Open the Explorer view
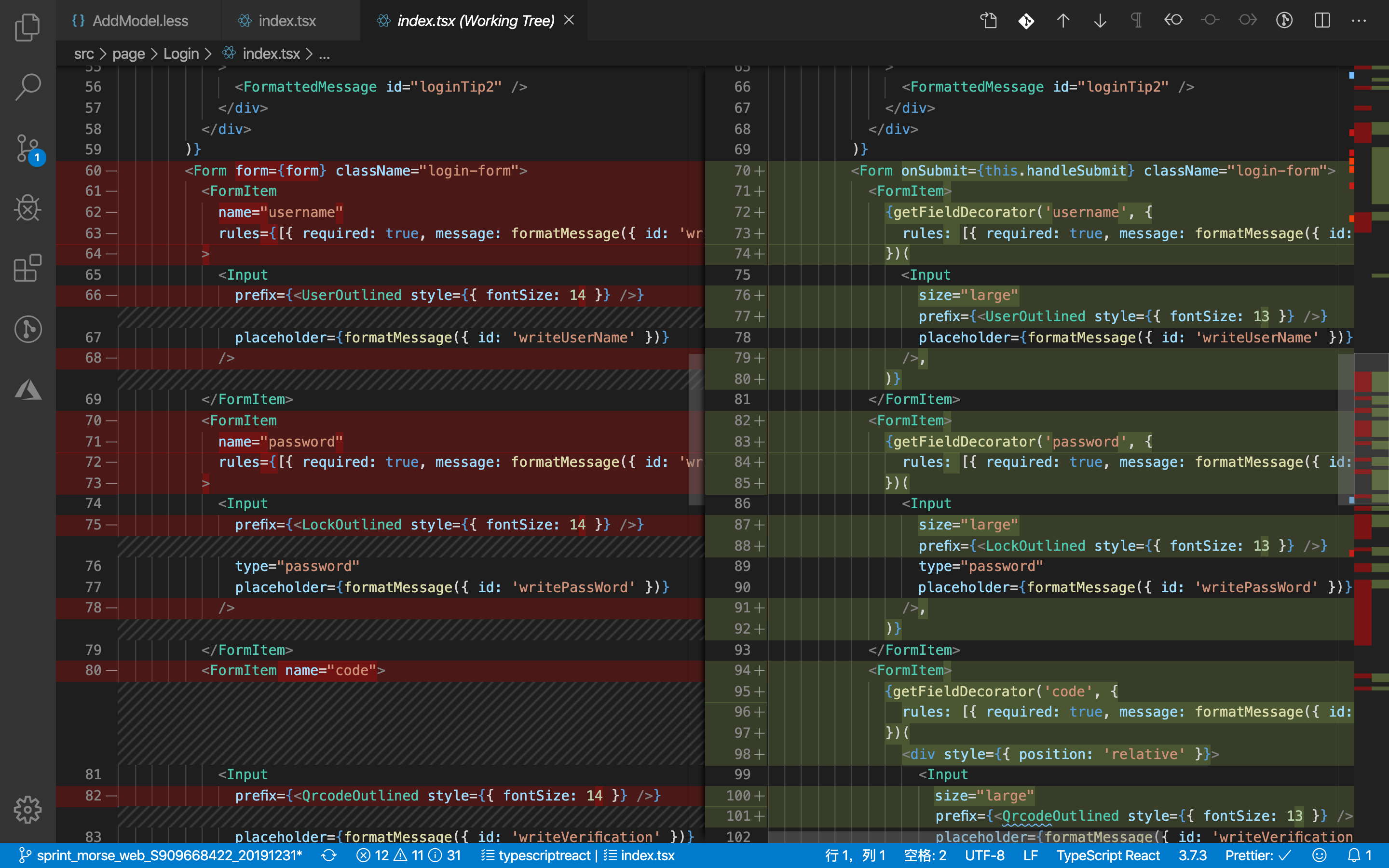The height and width of the screenshot is (868, 1389). click(27, 27)
